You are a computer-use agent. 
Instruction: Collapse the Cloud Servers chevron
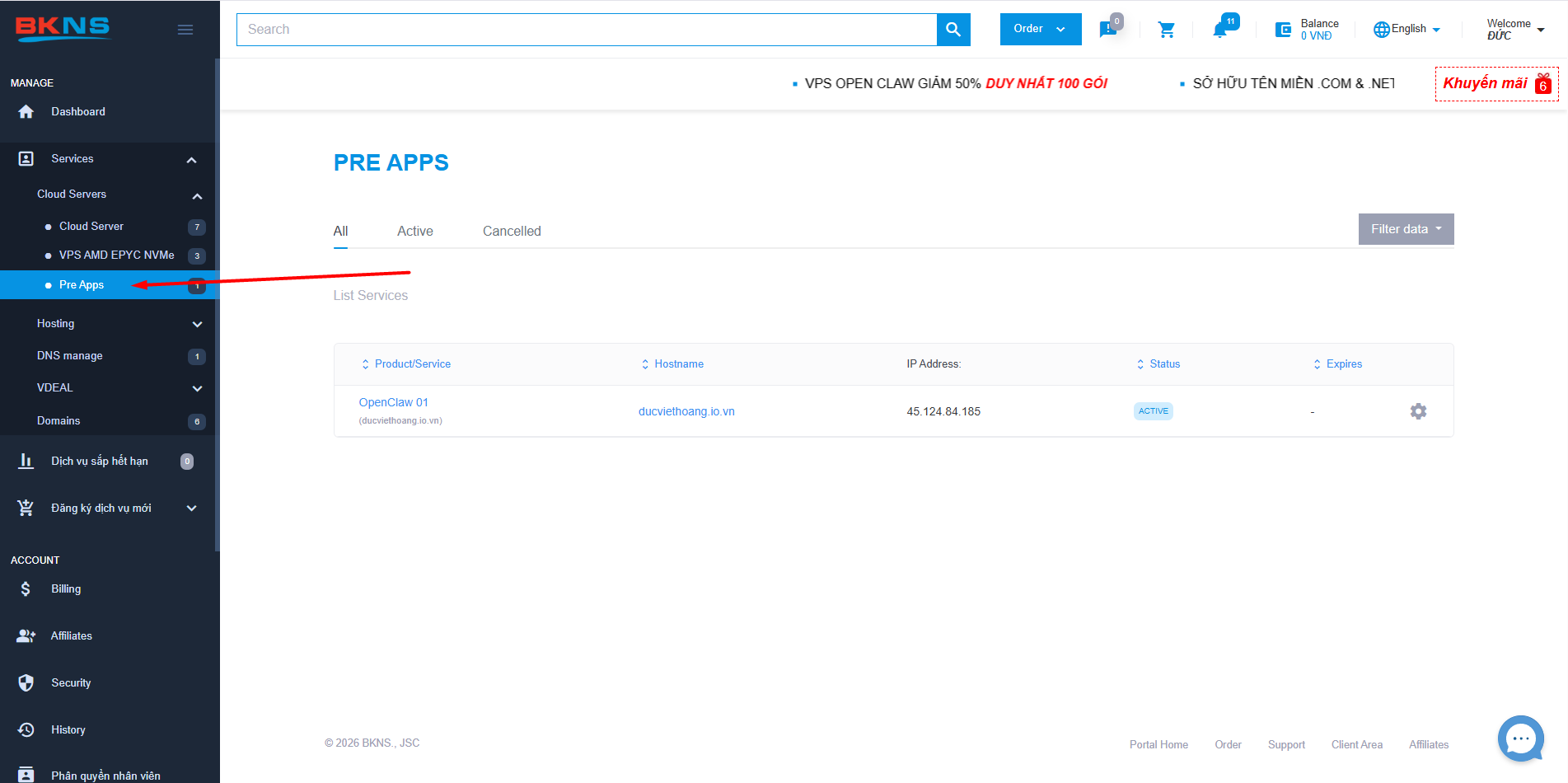[197, 196]
